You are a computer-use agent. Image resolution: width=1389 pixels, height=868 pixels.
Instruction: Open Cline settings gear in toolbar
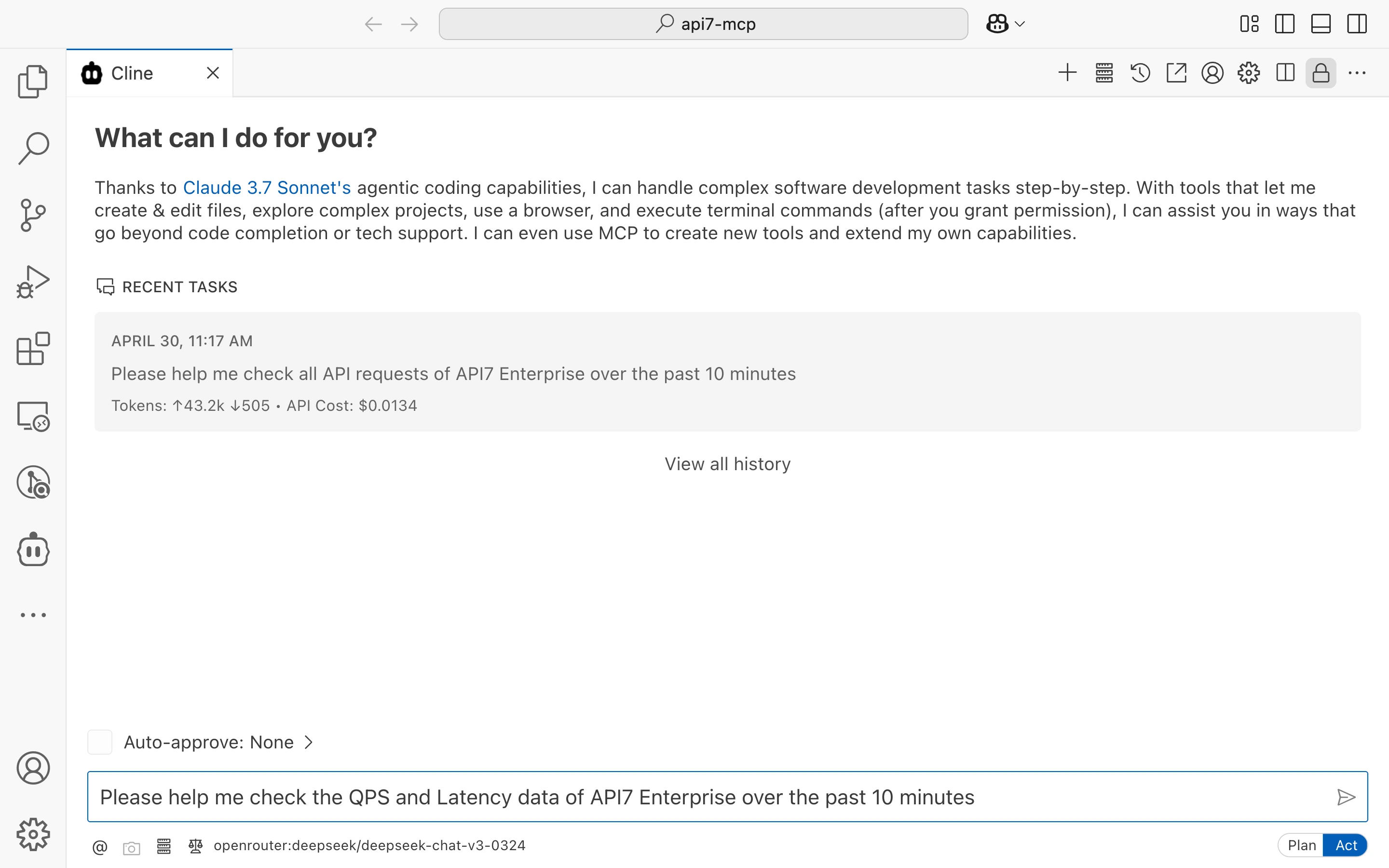click(1248, 73)
